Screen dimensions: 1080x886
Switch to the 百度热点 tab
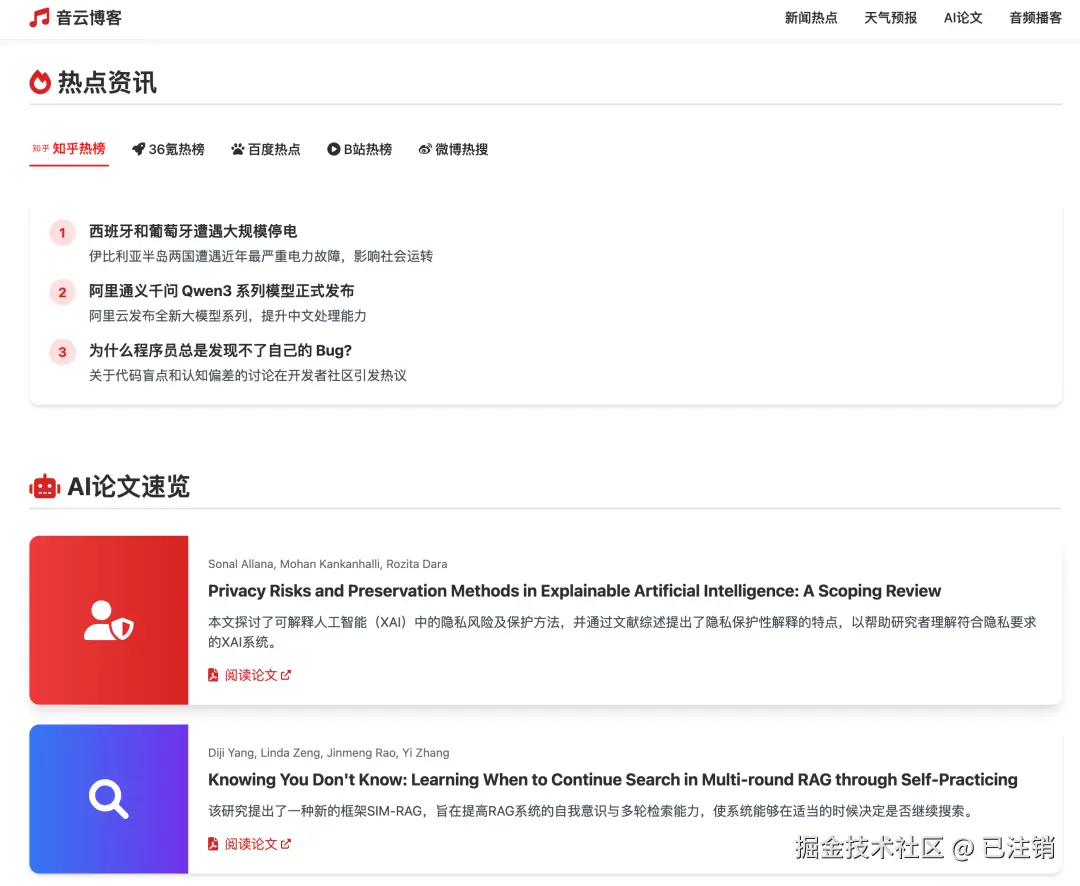(266, 149)
